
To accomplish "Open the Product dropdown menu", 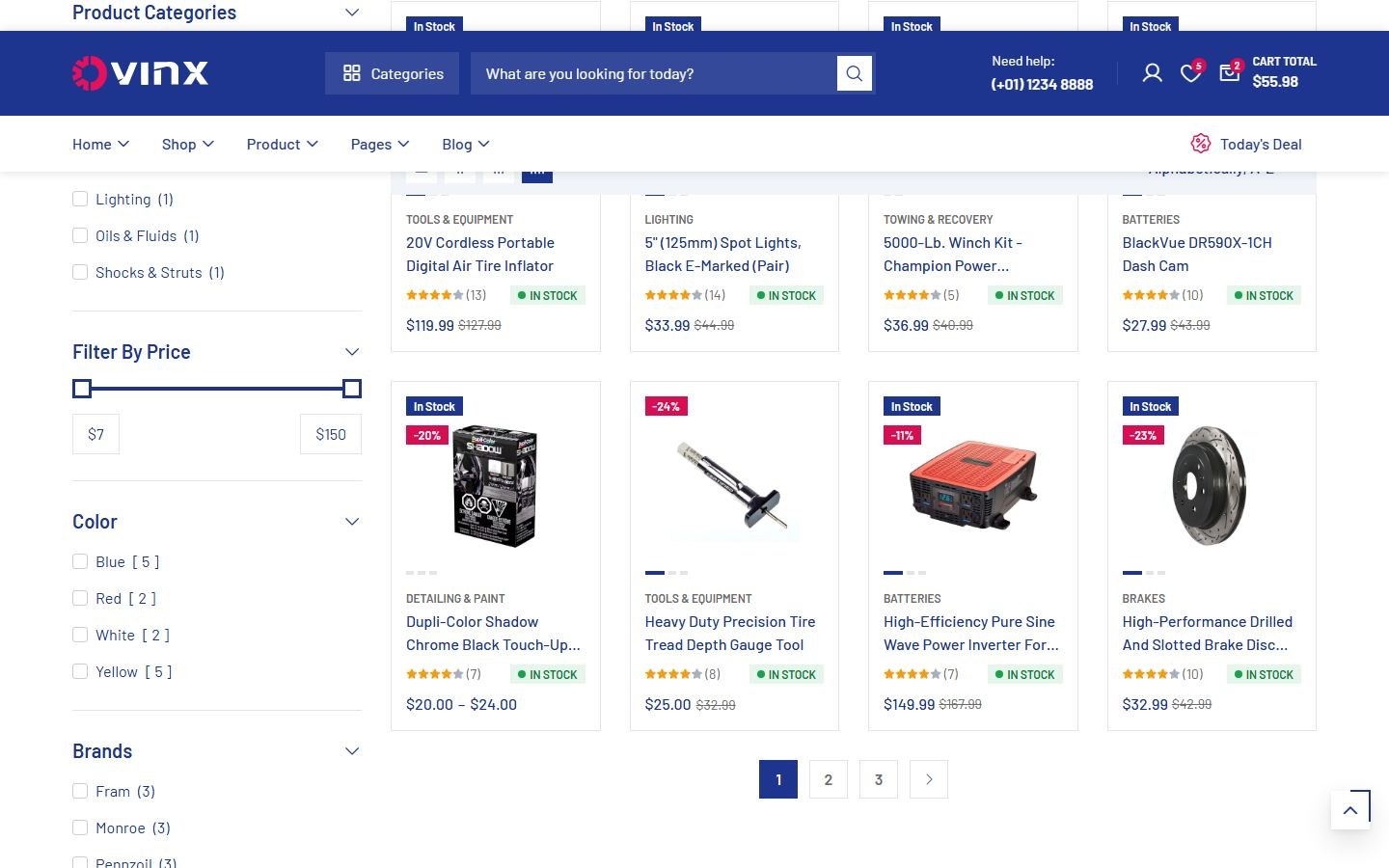I will pyautogui.click(x=282, y=144).
